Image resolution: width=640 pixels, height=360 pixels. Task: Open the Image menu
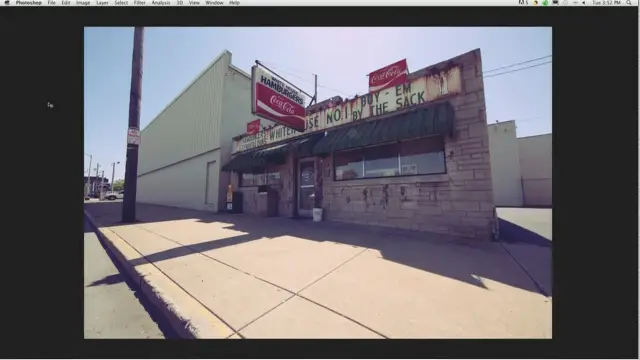point(83,2)
